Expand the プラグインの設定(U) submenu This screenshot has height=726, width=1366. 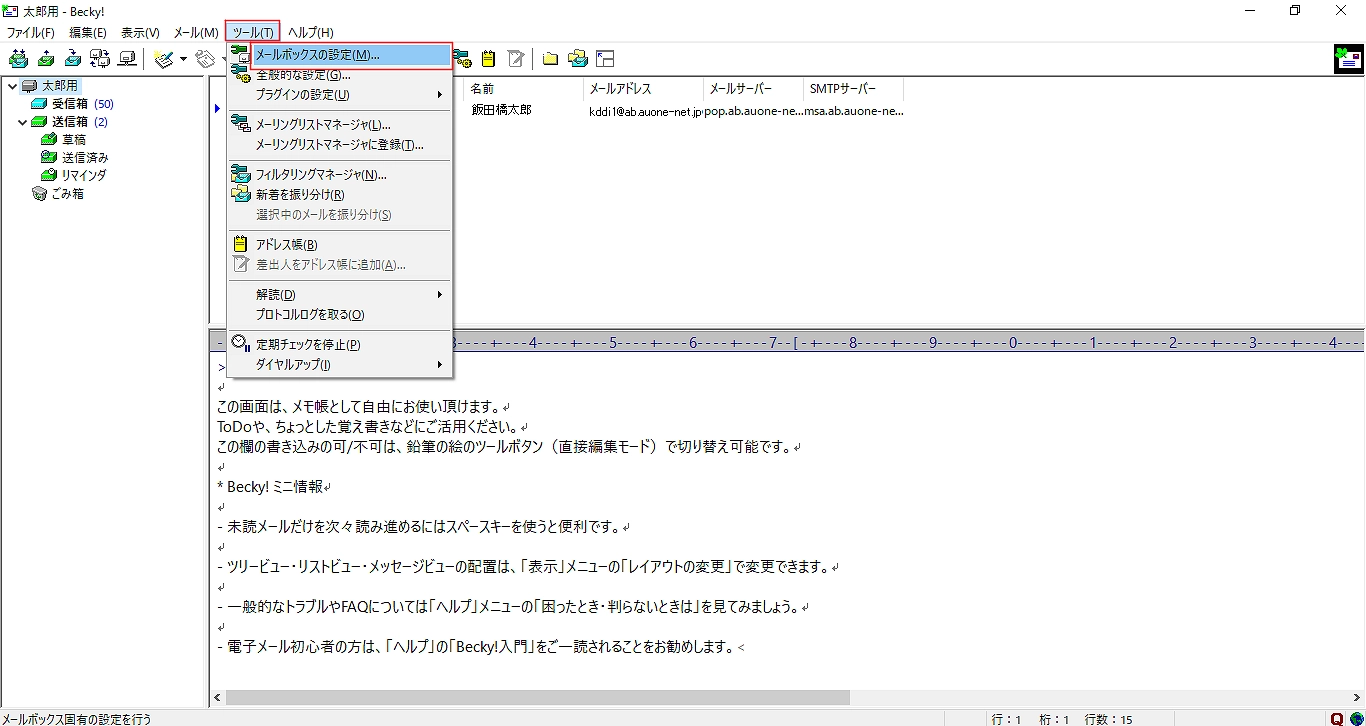pos(340,95)
